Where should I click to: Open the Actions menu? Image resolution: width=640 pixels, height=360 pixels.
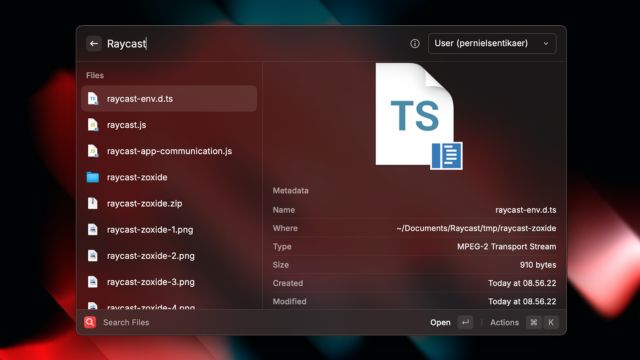504,322
